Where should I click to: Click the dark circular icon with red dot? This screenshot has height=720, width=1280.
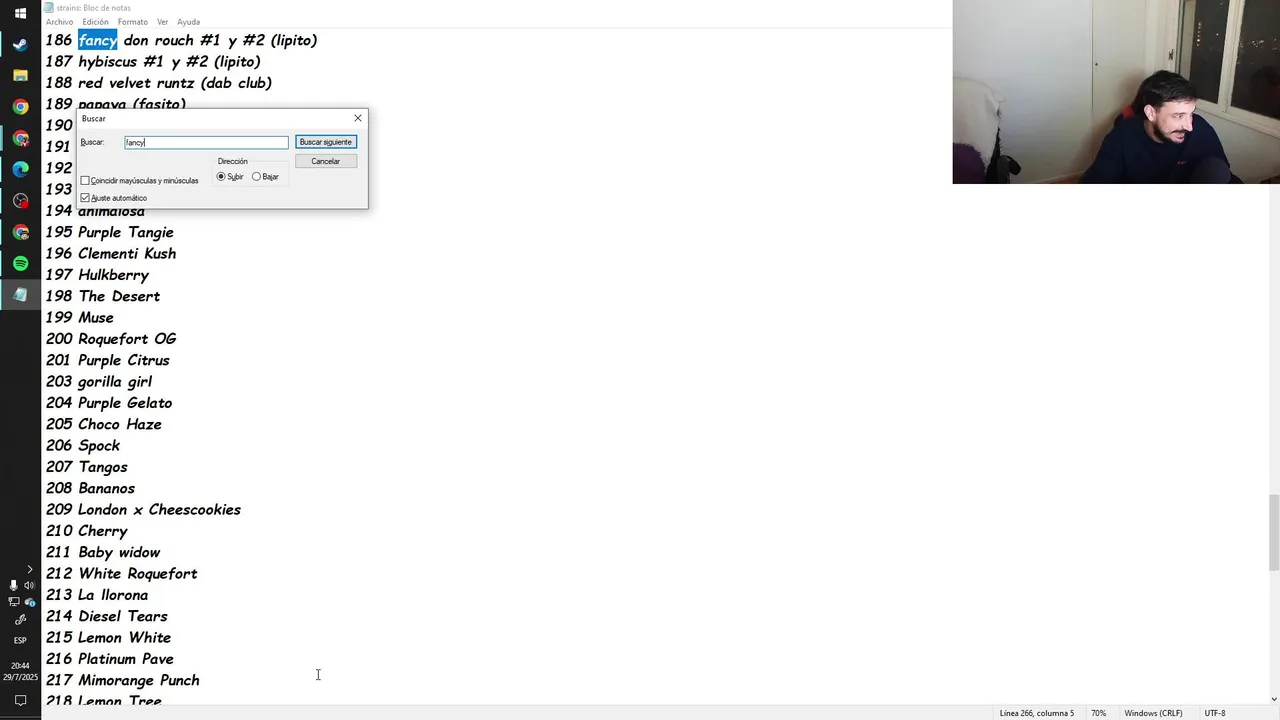(x=20, y=201)
